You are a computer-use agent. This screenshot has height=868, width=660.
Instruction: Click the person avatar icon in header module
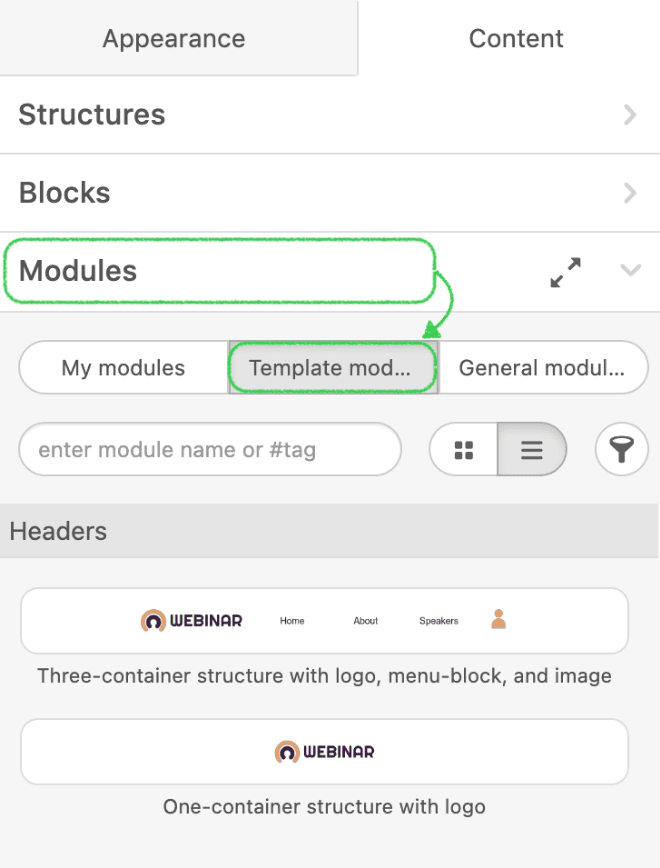497,620
